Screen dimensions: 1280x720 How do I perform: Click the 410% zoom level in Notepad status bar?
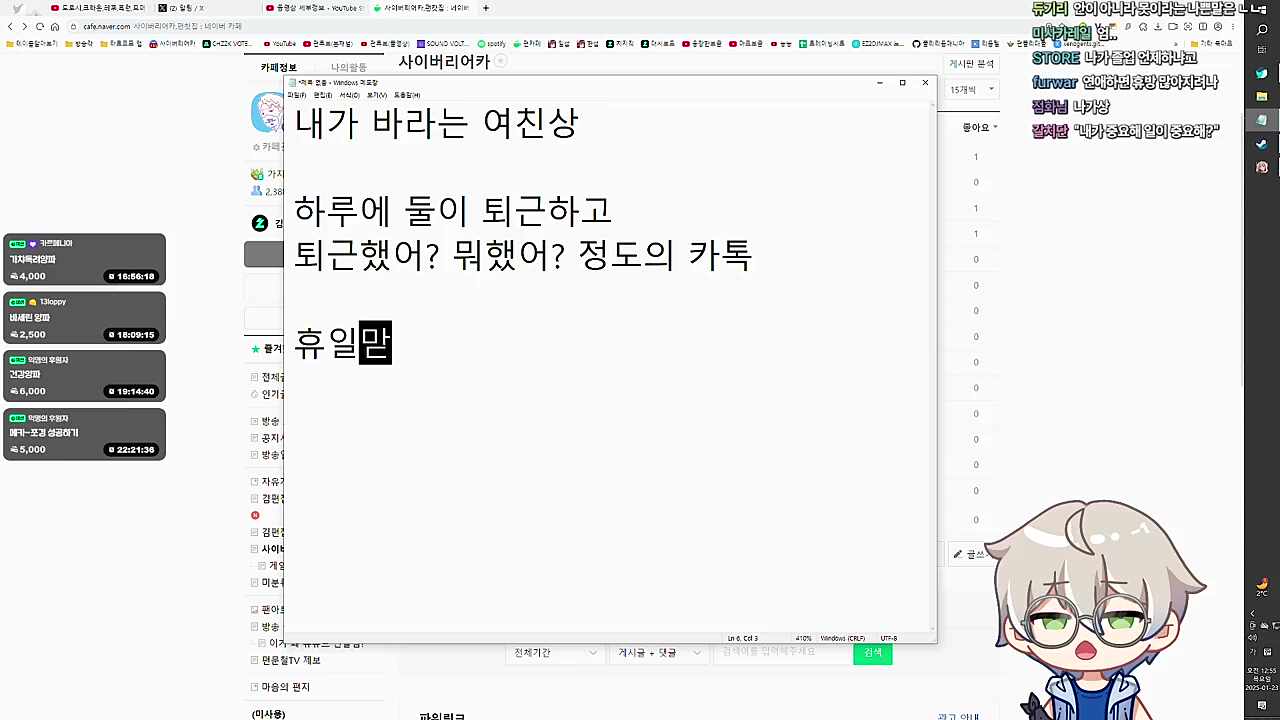pyautogui.click(x=803, y=638)
